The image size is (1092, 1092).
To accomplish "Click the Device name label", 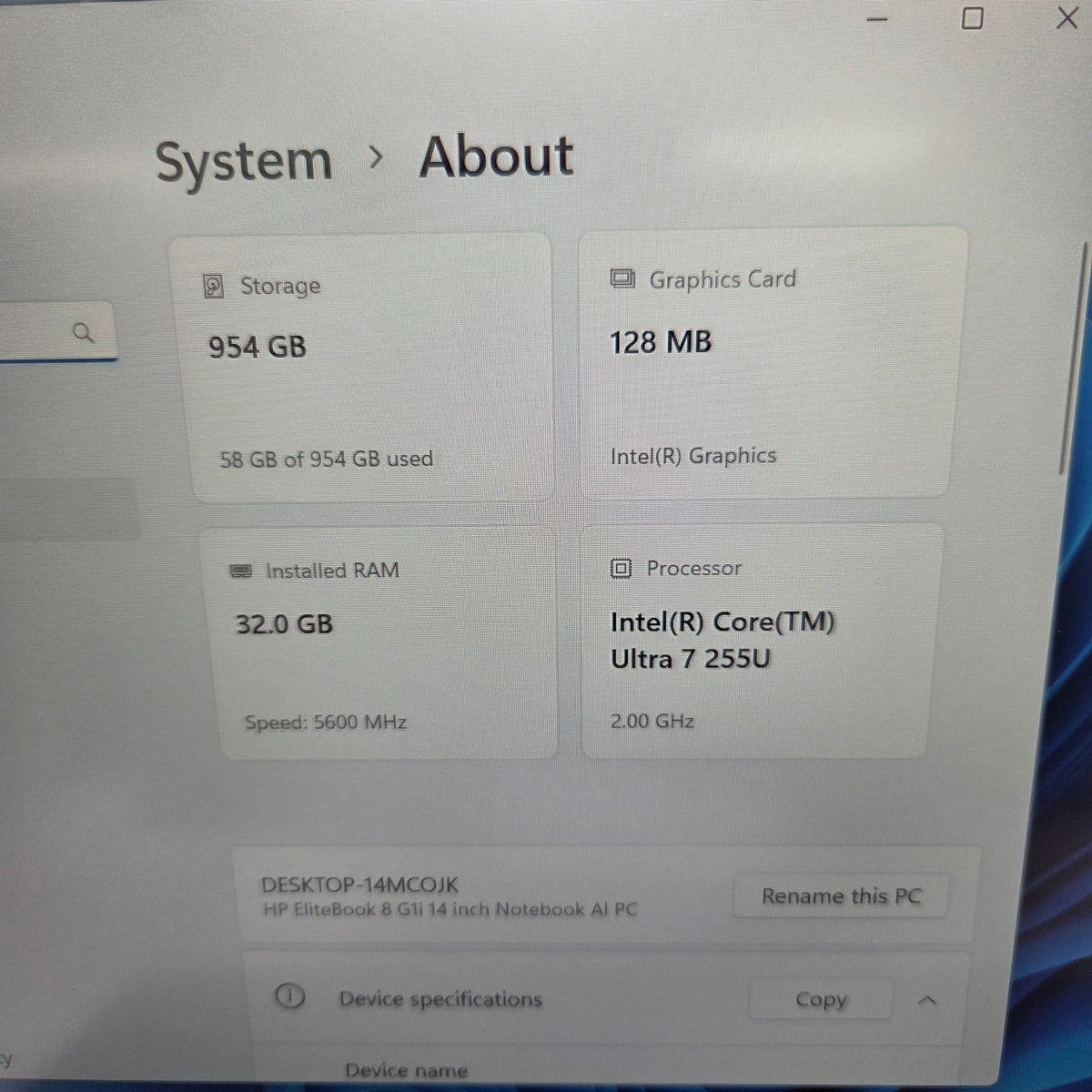I will pos(406,1071).
